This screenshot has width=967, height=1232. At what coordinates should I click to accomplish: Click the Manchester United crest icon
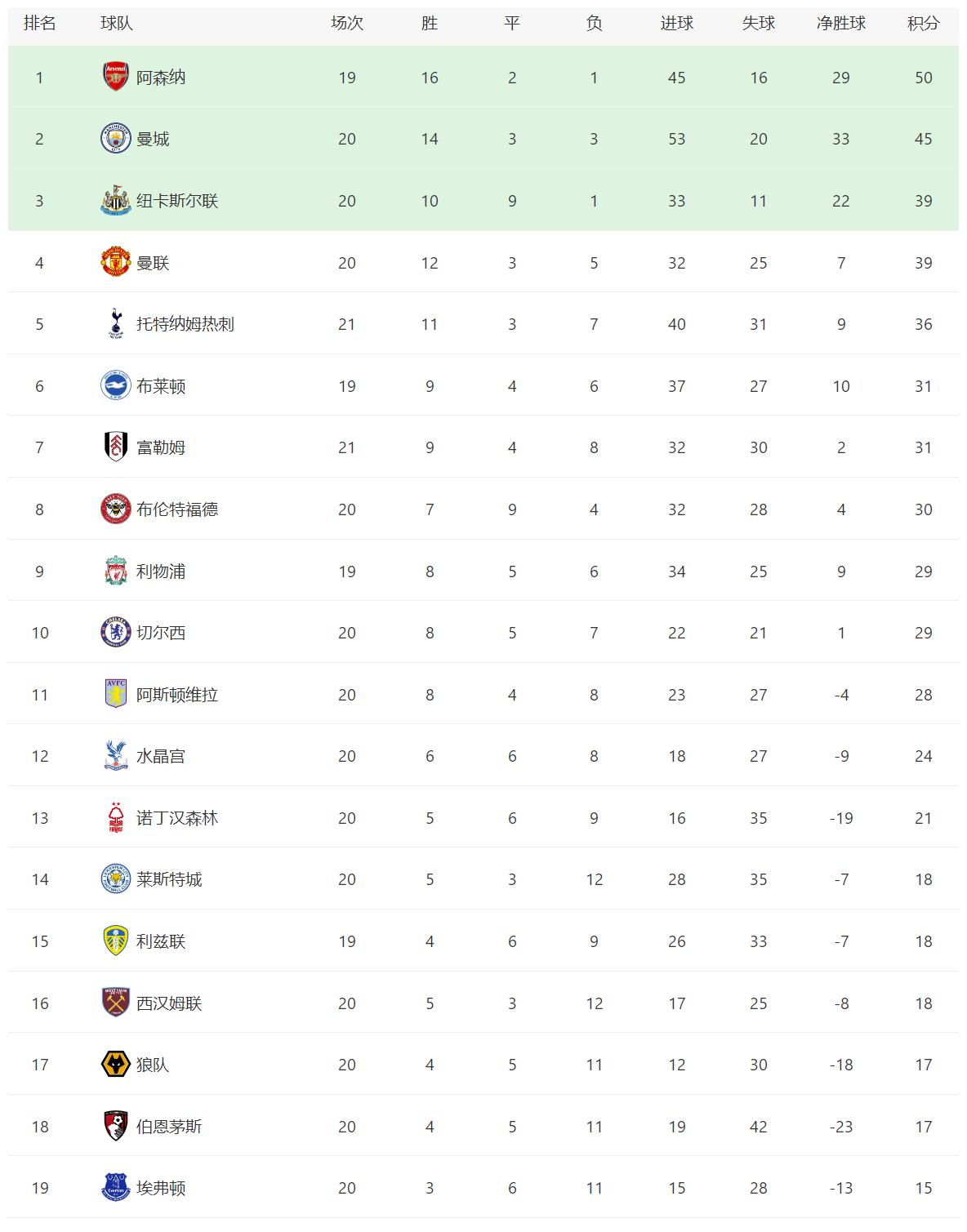pyautogui.click(x=115, y=262)
